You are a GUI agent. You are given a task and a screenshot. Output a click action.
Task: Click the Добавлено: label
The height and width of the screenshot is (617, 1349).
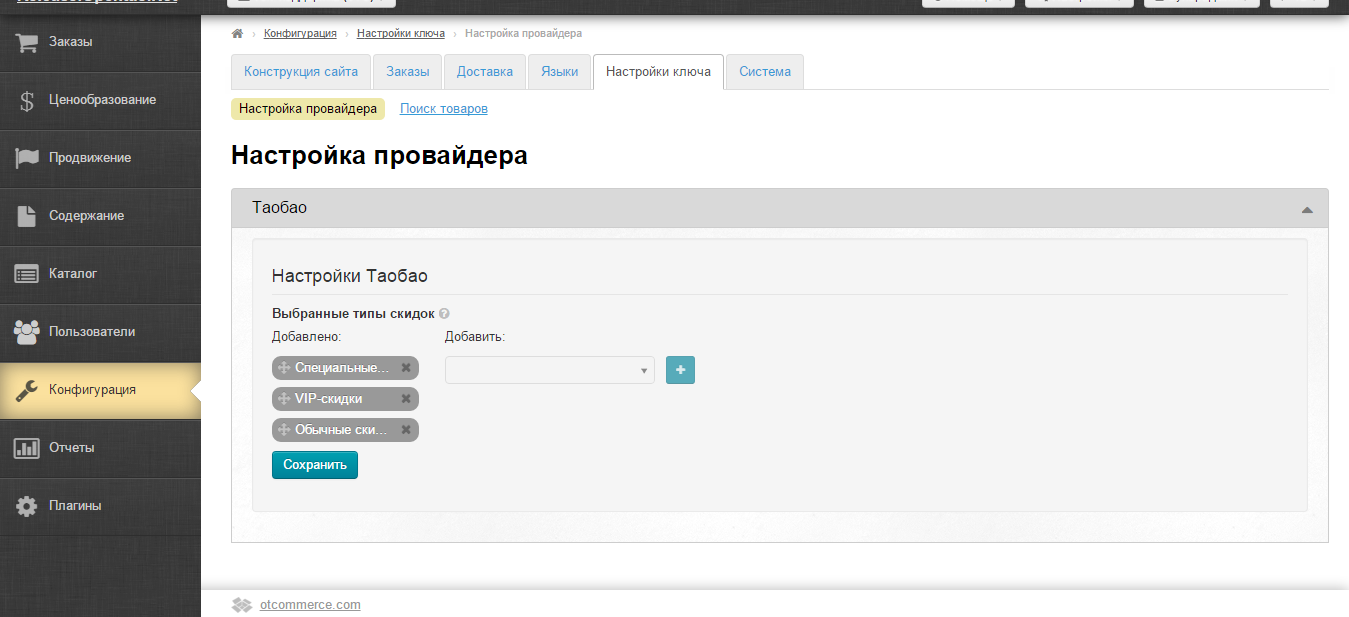(x=307, y=337)
